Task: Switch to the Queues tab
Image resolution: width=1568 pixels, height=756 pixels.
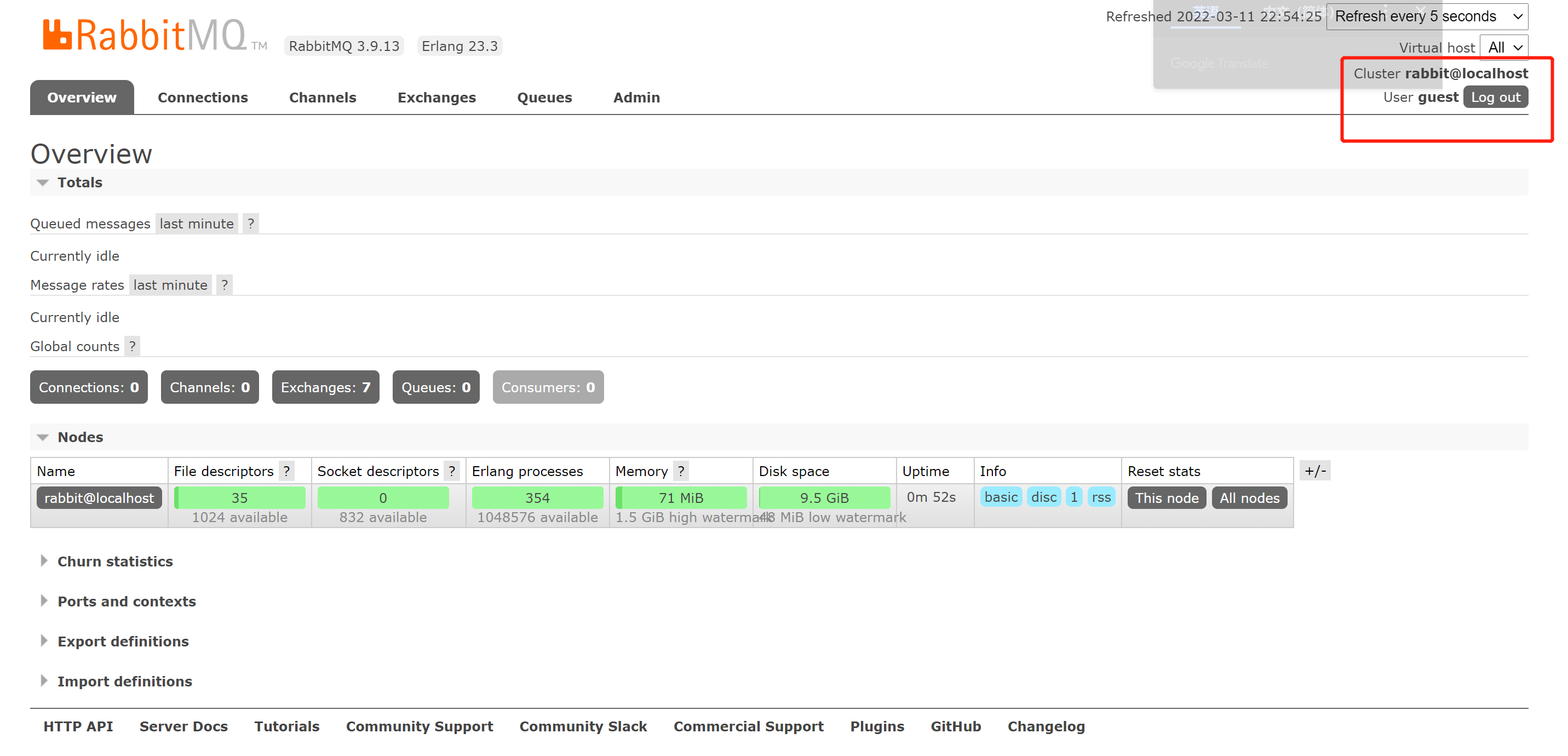Action: pyautogui.click(x=544, y=98)
